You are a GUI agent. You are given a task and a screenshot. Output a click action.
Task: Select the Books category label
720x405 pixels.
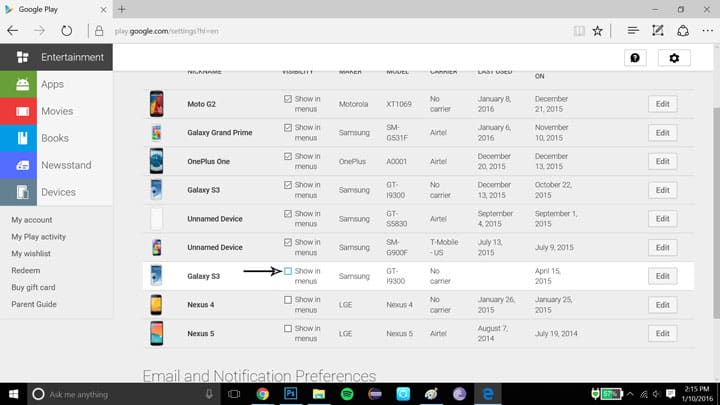(x=55, y=138)
